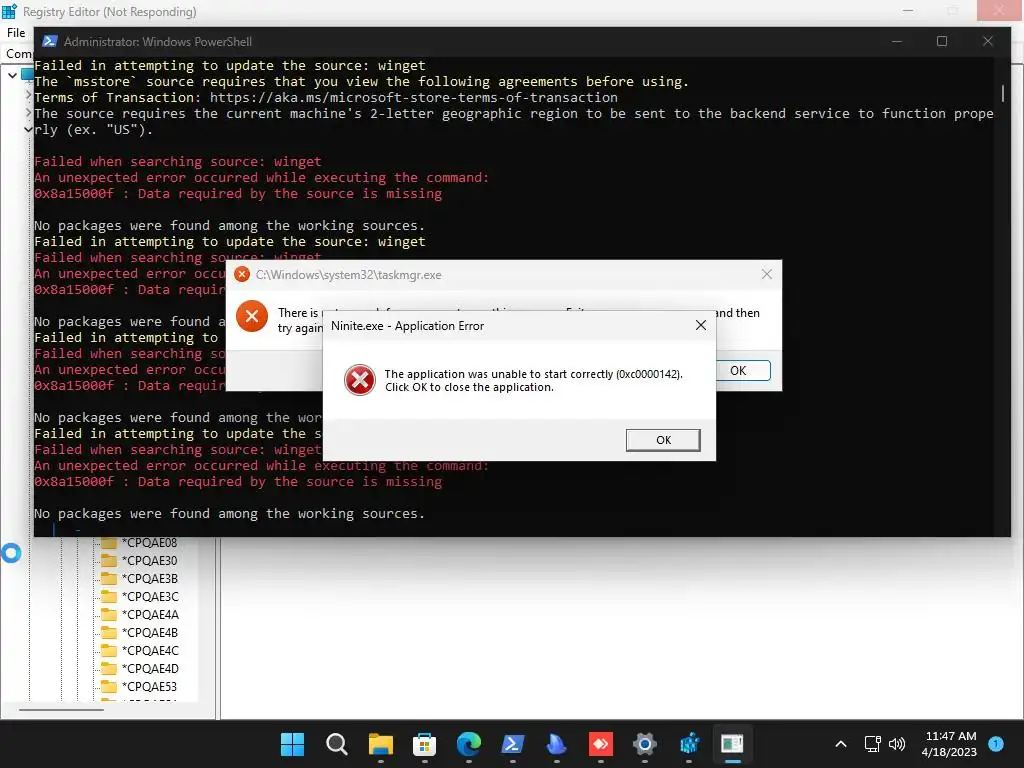
Task: Click the Registry Editor title bar app icon
Action: tap(9, 11)
